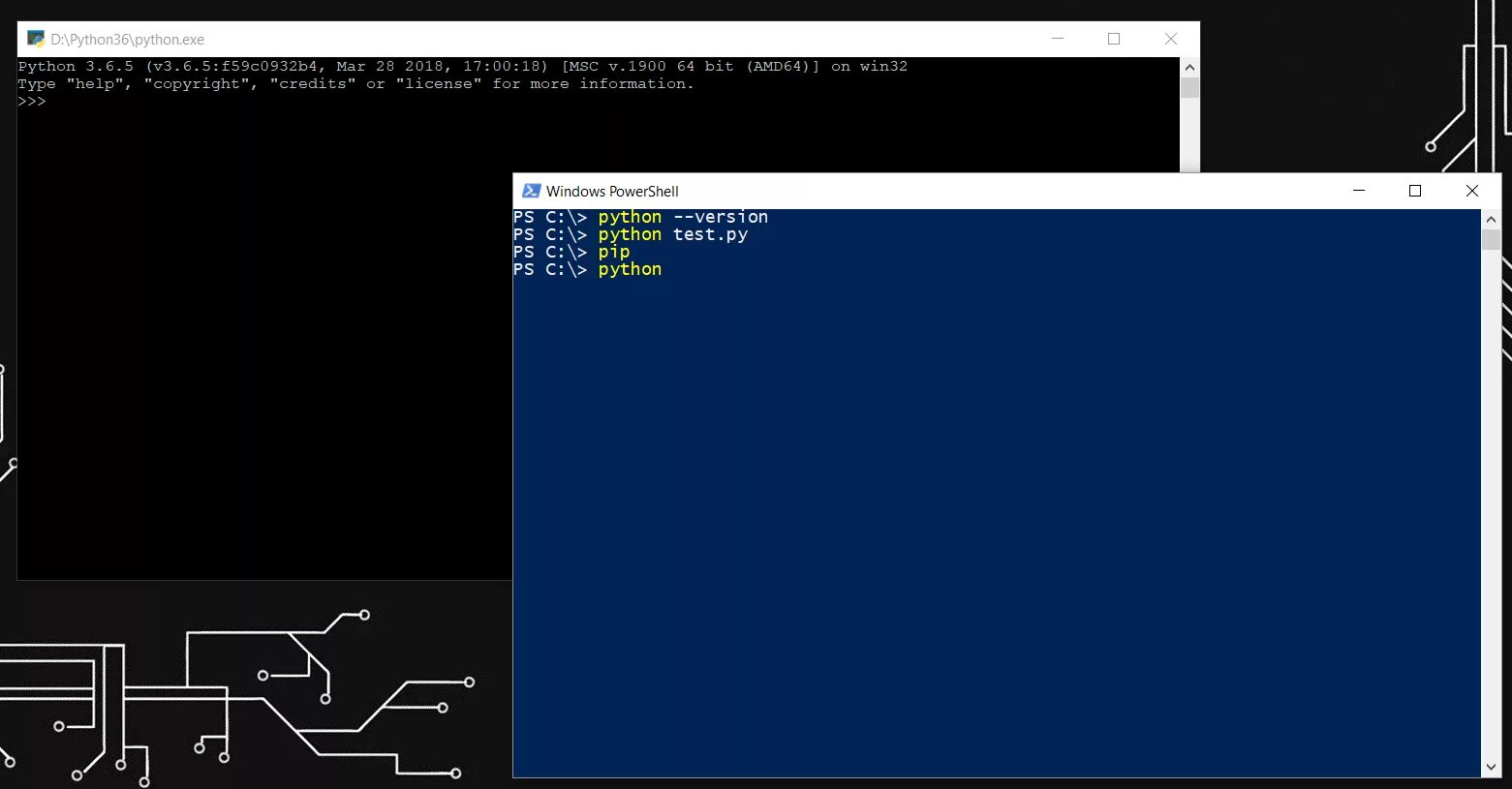Image resolution: width=1512 pixels, height=789 pixels.
Task: Click the 'python --version' command line
Action: coord(640,217)
